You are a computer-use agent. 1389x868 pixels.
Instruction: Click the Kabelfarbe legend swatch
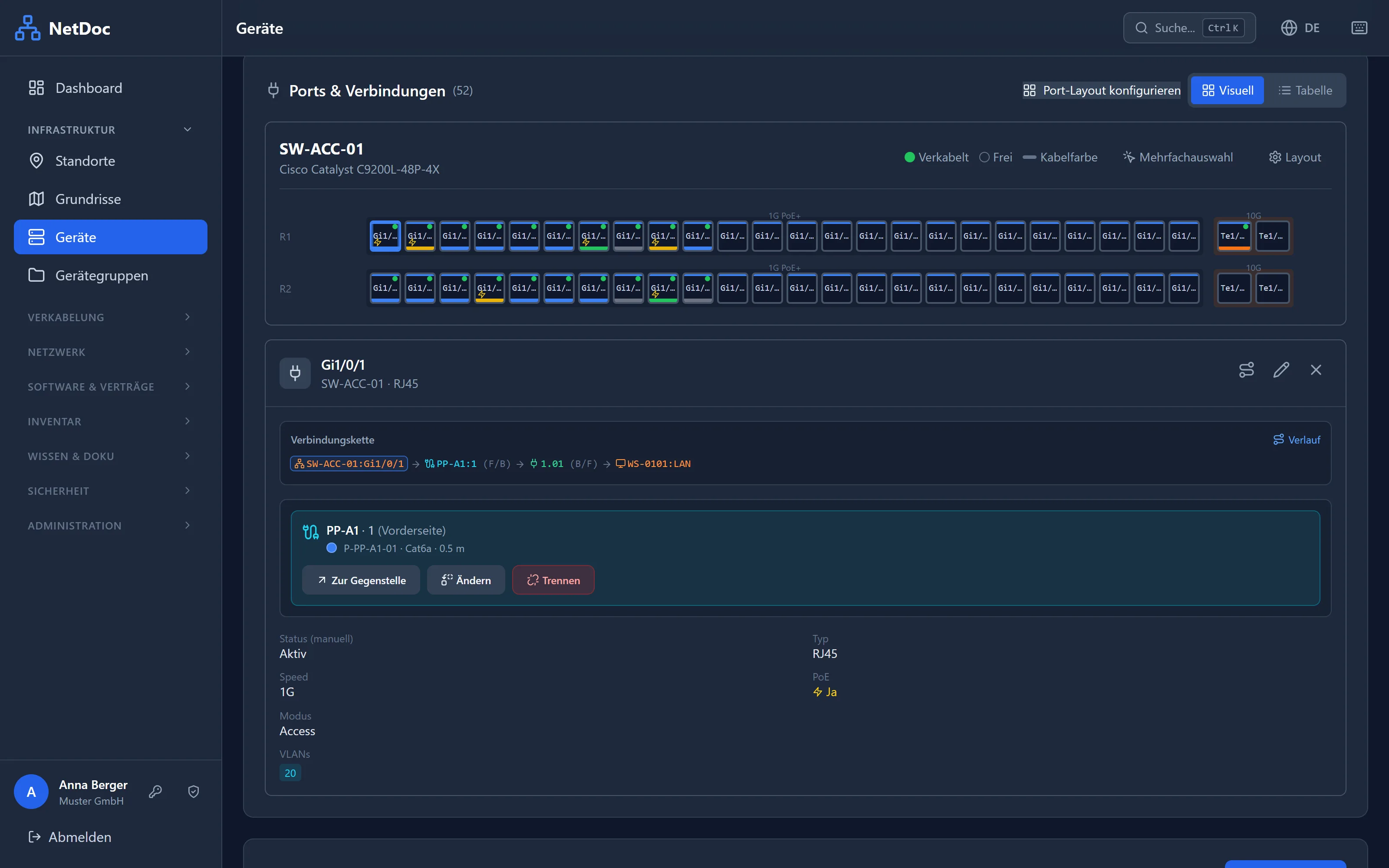click(x=1029, y=157)
